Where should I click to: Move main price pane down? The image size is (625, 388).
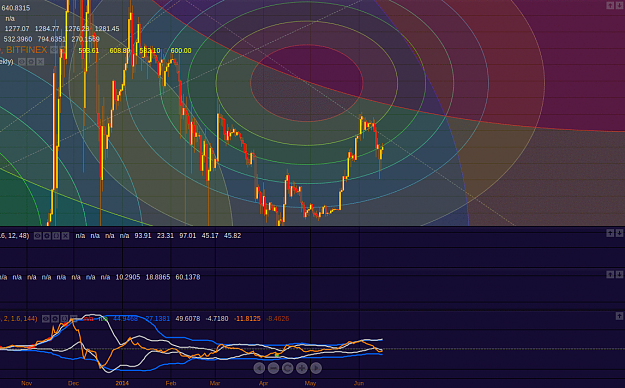pyautogui.click(x=619, y=5)
